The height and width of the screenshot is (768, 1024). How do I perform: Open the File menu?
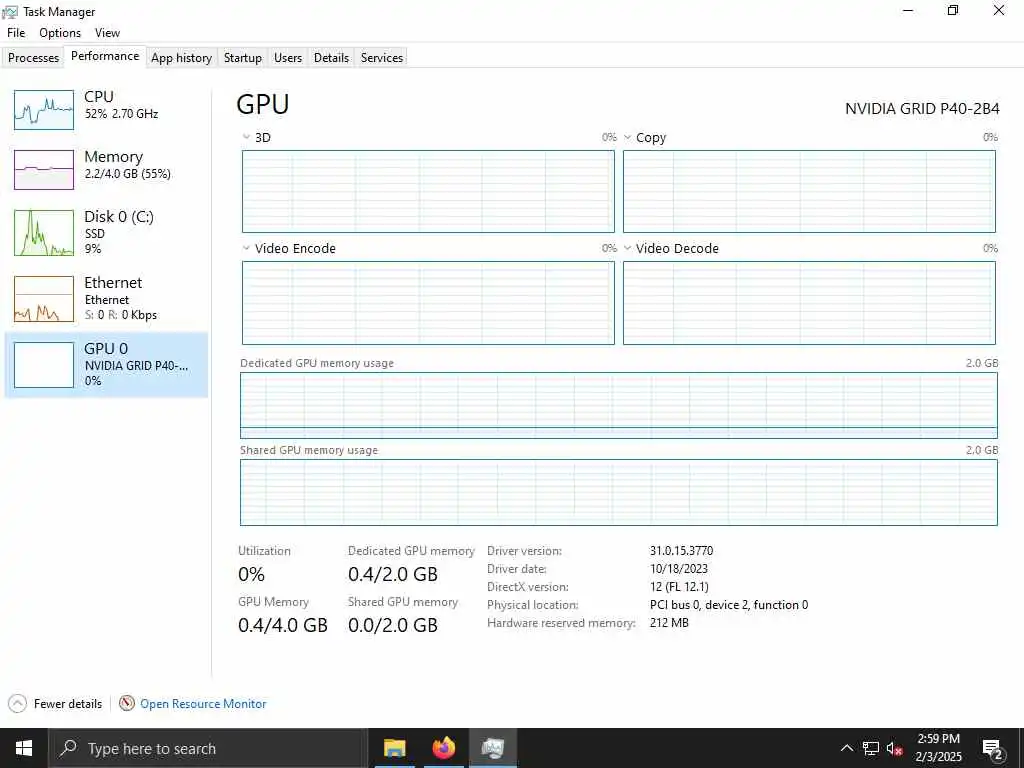tap(16, 33)
